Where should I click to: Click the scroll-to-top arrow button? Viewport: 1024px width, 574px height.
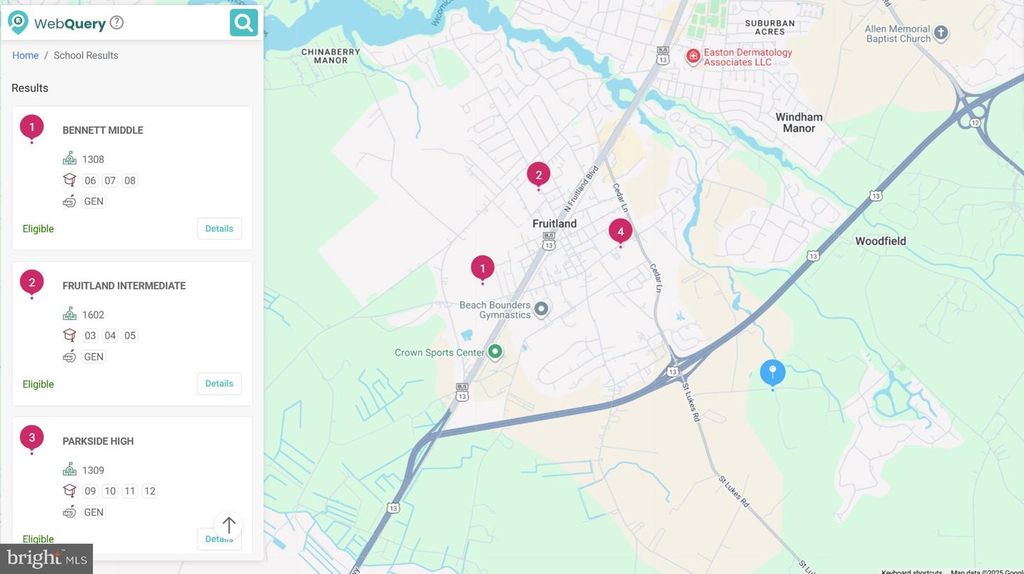click(229, 525)
